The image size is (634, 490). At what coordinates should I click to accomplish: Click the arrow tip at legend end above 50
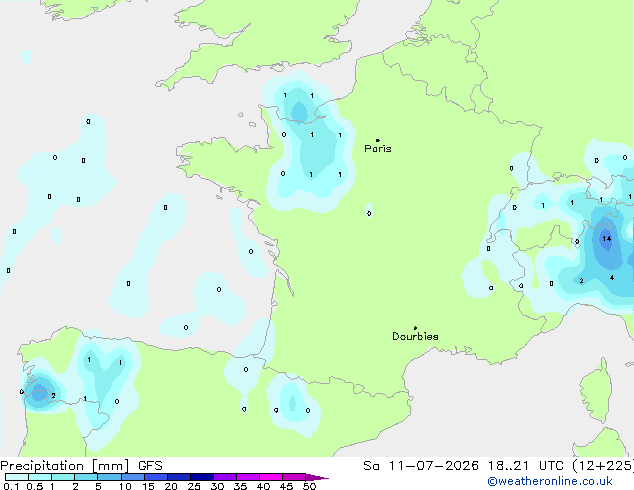(317, 477)
